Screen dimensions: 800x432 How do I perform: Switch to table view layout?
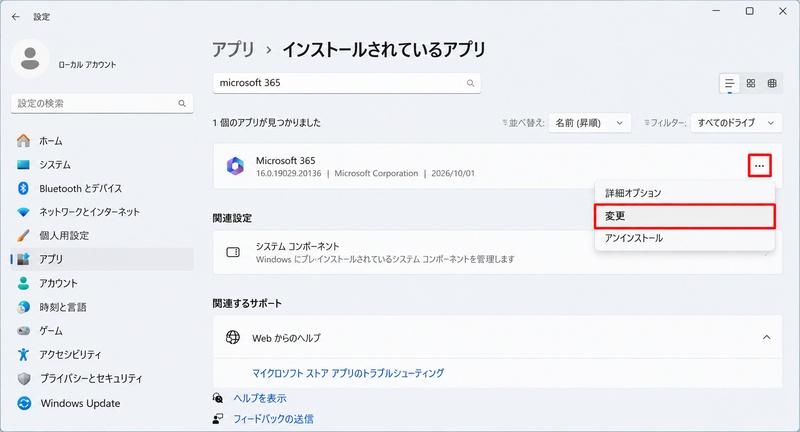coord(772,83)
